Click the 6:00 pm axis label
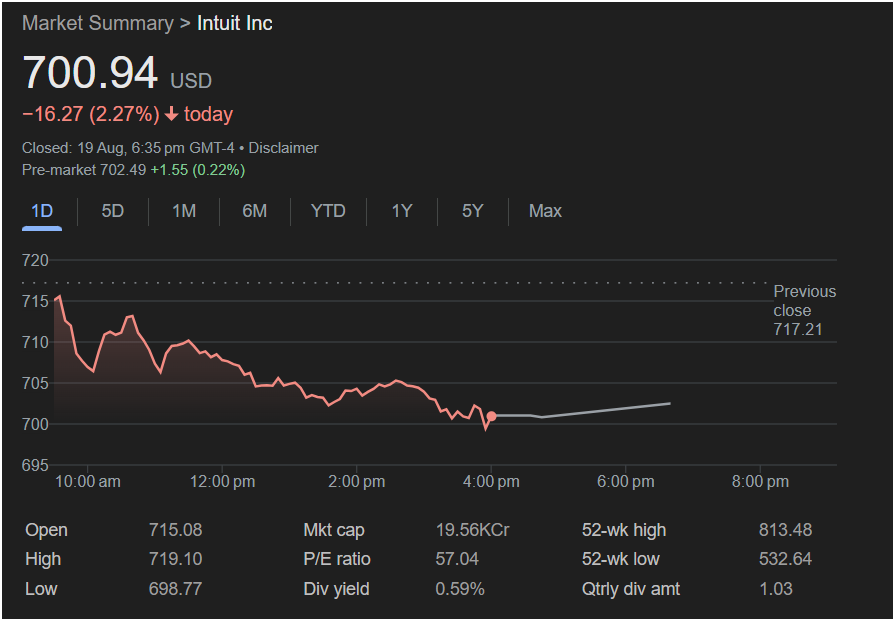 pos(626,482)
